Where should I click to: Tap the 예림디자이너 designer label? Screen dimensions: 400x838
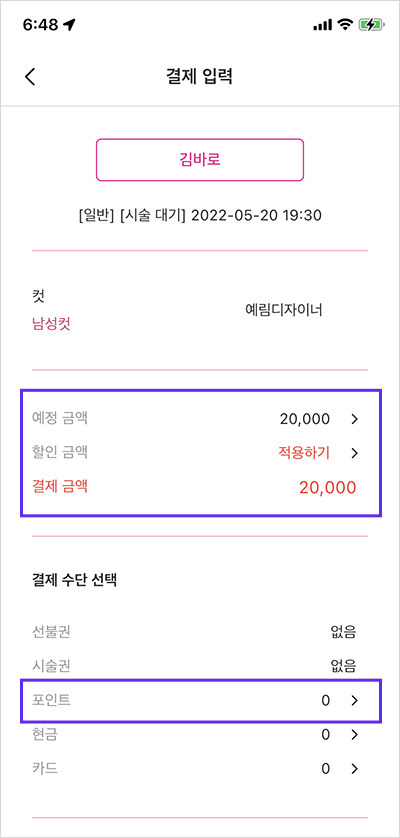click(283, 310)
